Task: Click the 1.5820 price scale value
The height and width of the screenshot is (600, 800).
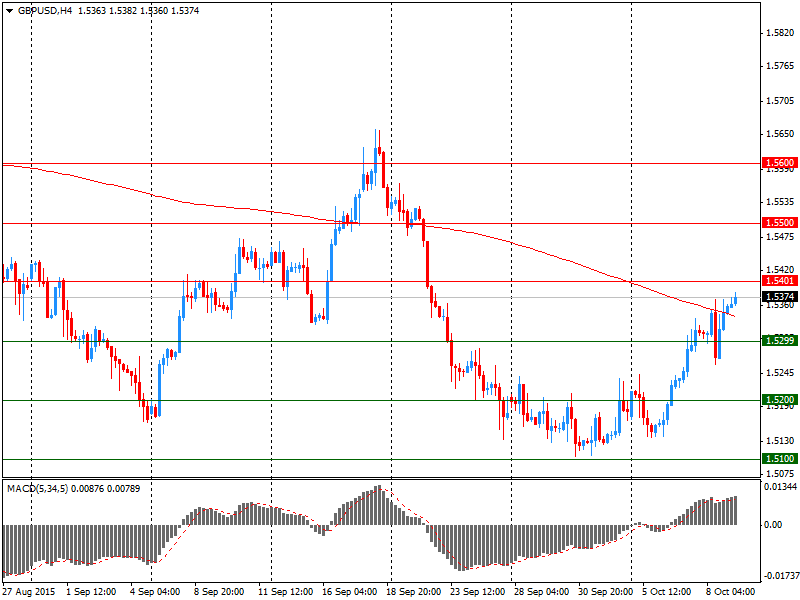Action: (780, 33)
